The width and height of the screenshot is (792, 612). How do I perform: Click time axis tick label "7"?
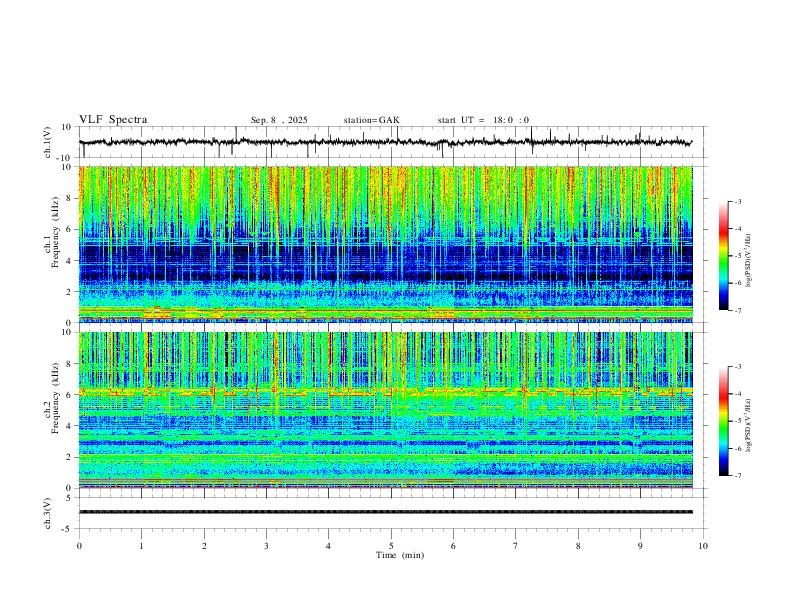(516, 546)
